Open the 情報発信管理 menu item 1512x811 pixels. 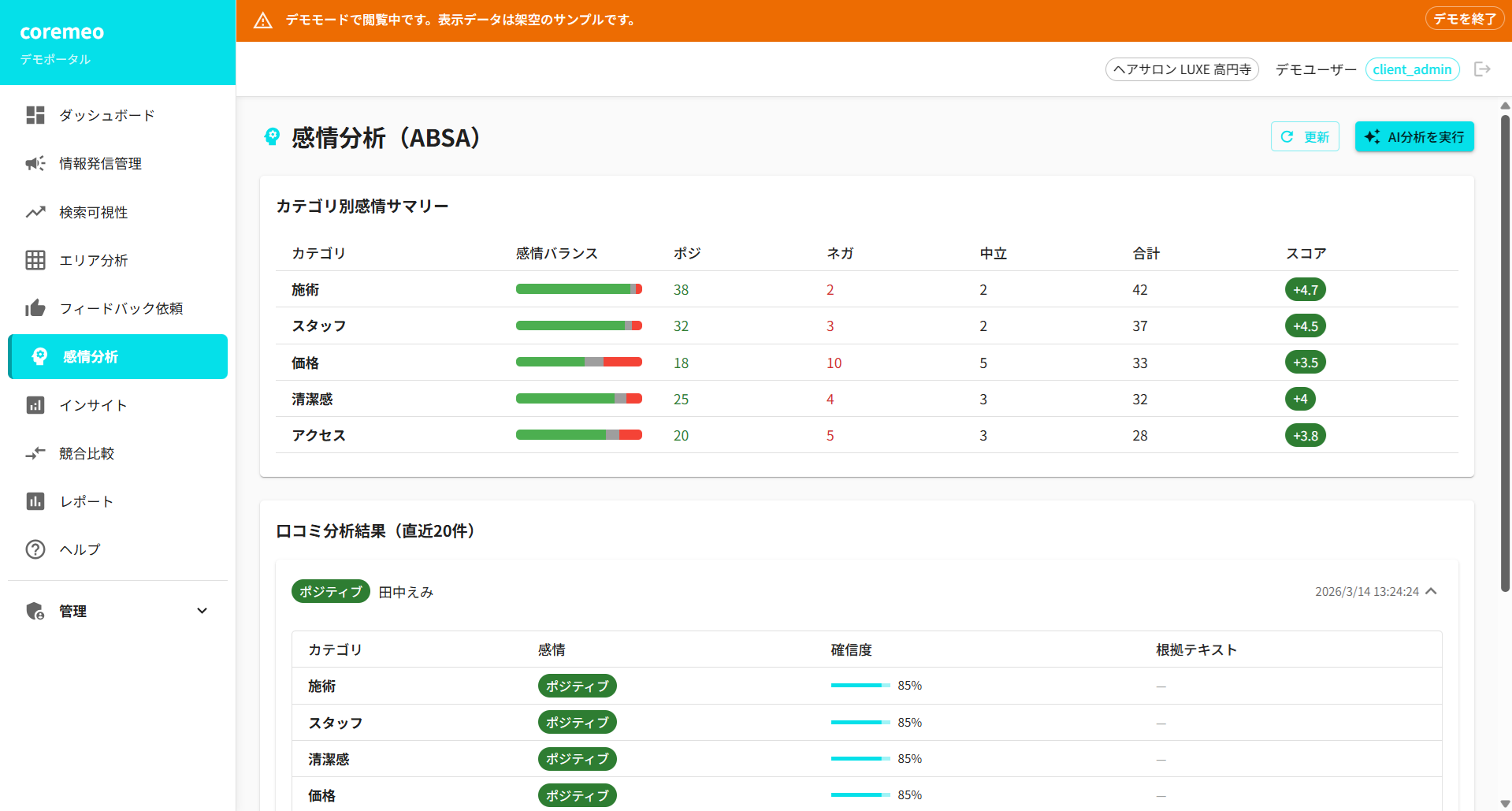click(118, 163)
